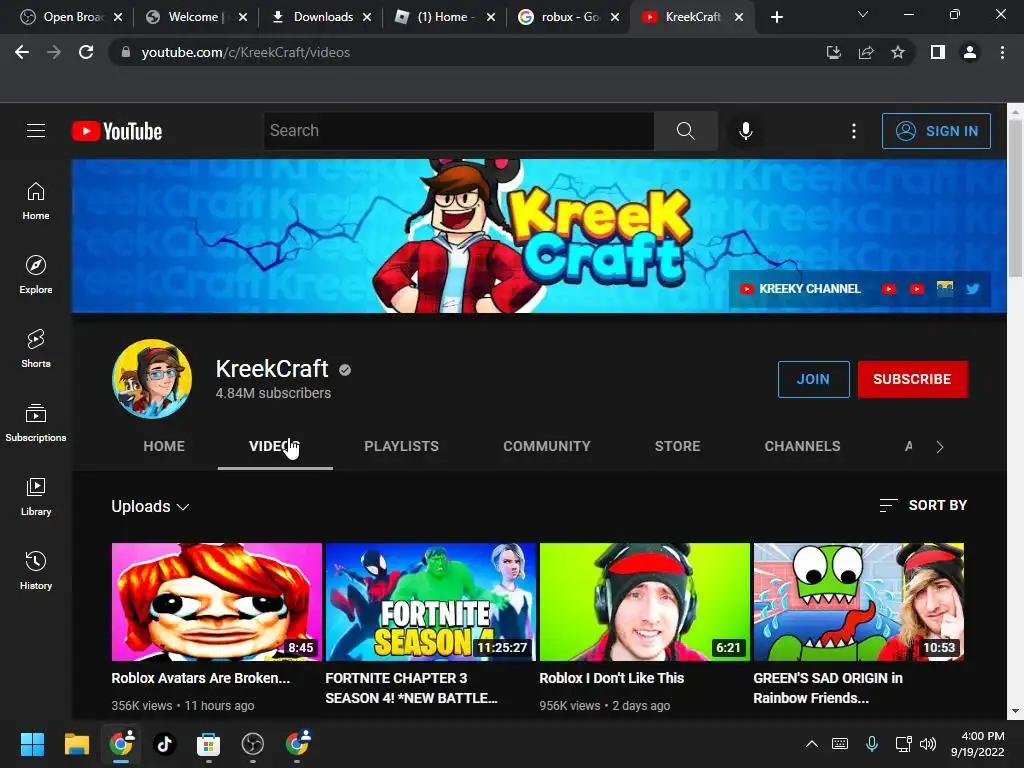Start voice search with microphone icon
Viewport: 1024px width, 768px height.
click(746, 131)
